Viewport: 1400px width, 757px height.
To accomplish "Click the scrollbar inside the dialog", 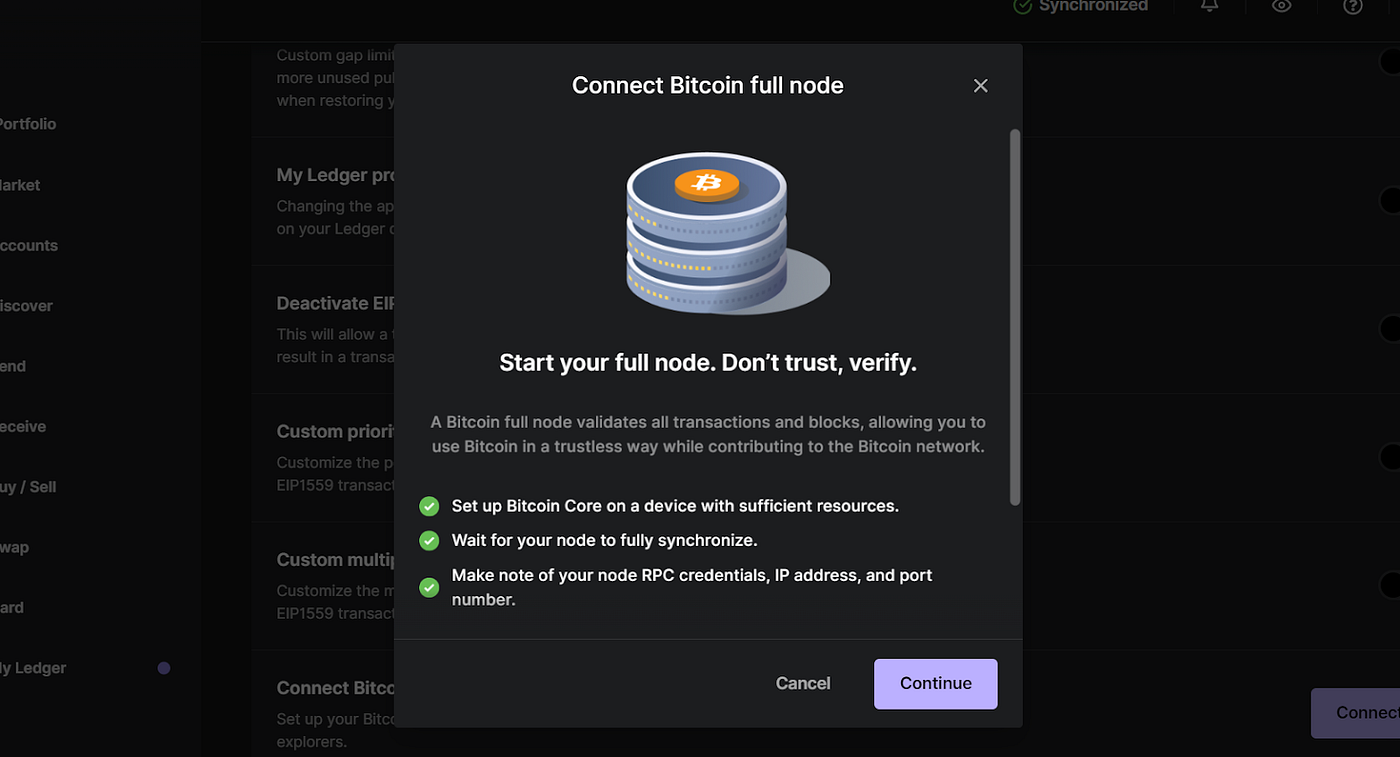I will [x=1016, y=310].
